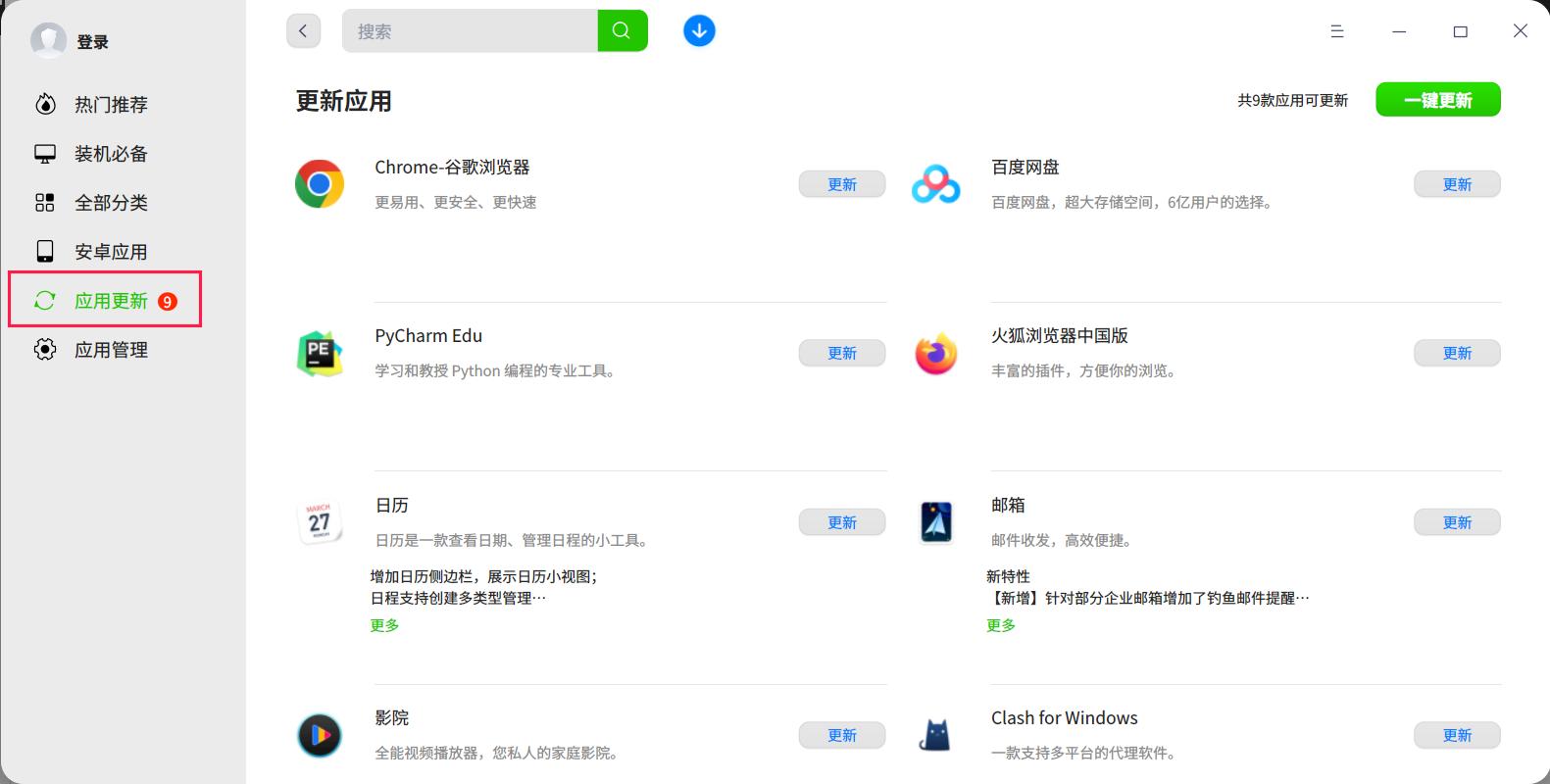Click the PyCharm Edu app icon
Viewport: 1550px width, 784px height.
point(319,353)
